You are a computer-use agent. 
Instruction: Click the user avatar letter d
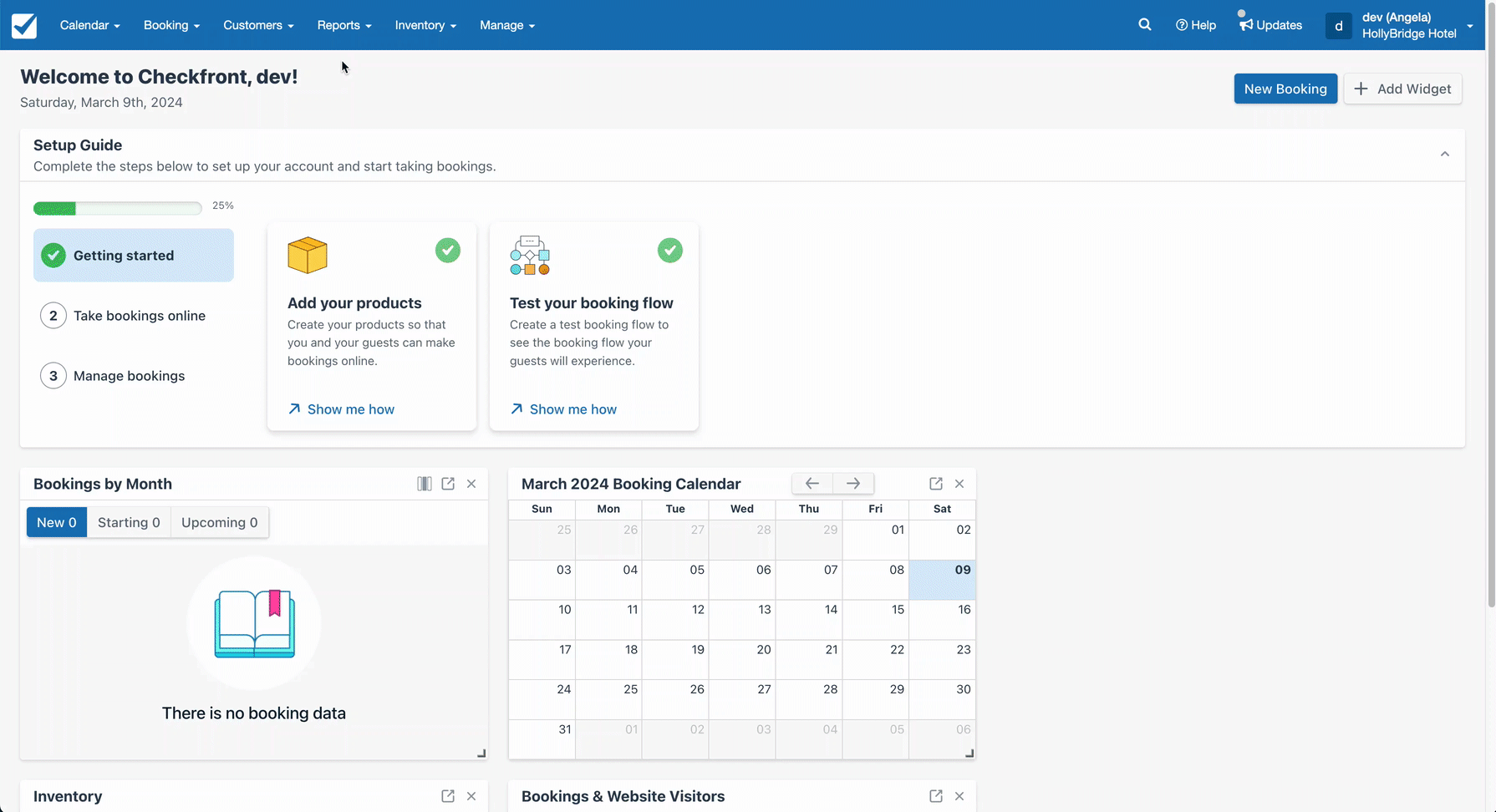[x=1338, y=26]
